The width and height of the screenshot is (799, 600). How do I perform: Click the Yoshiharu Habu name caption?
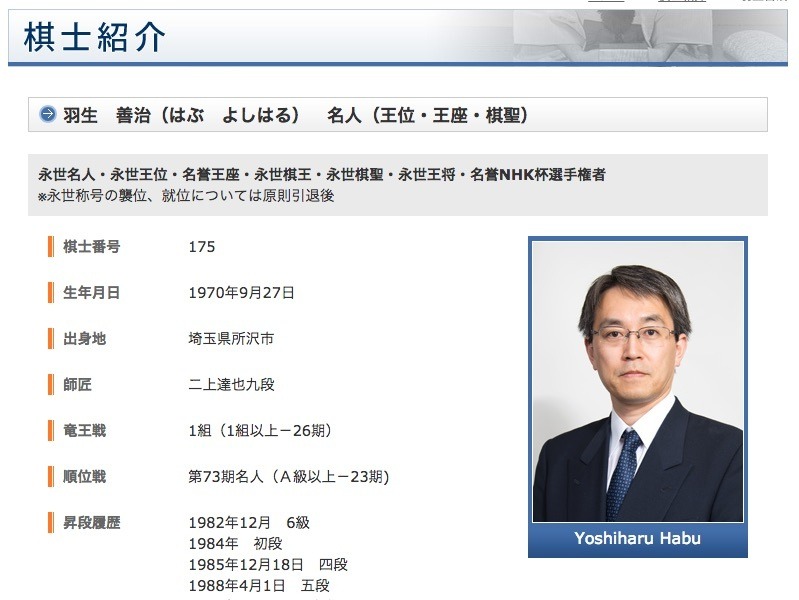637,539
